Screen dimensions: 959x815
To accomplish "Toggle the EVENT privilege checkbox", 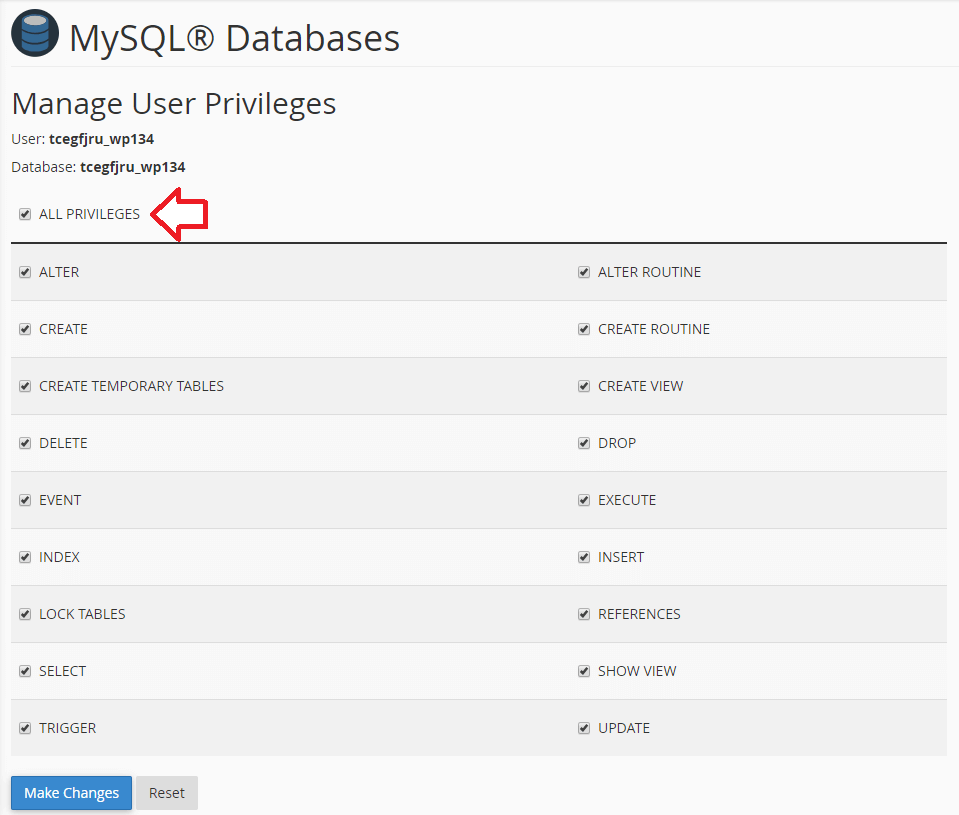I will 25,500.
